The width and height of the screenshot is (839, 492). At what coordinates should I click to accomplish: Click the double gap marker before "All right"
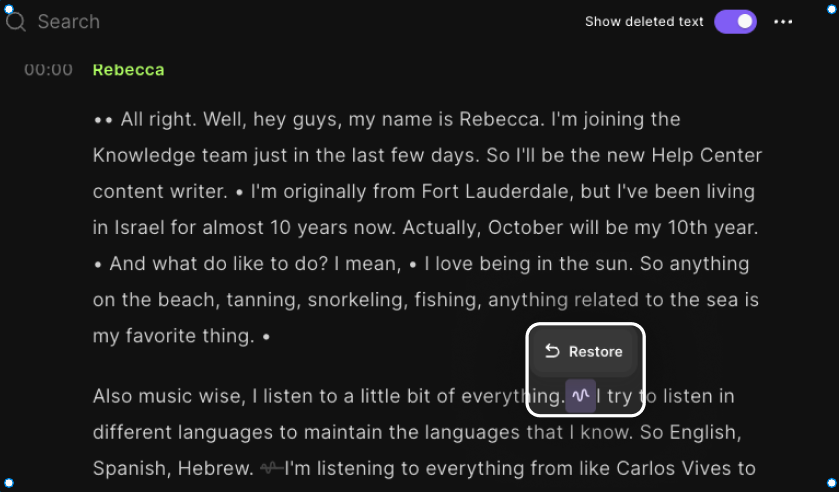tap(103, 120)
